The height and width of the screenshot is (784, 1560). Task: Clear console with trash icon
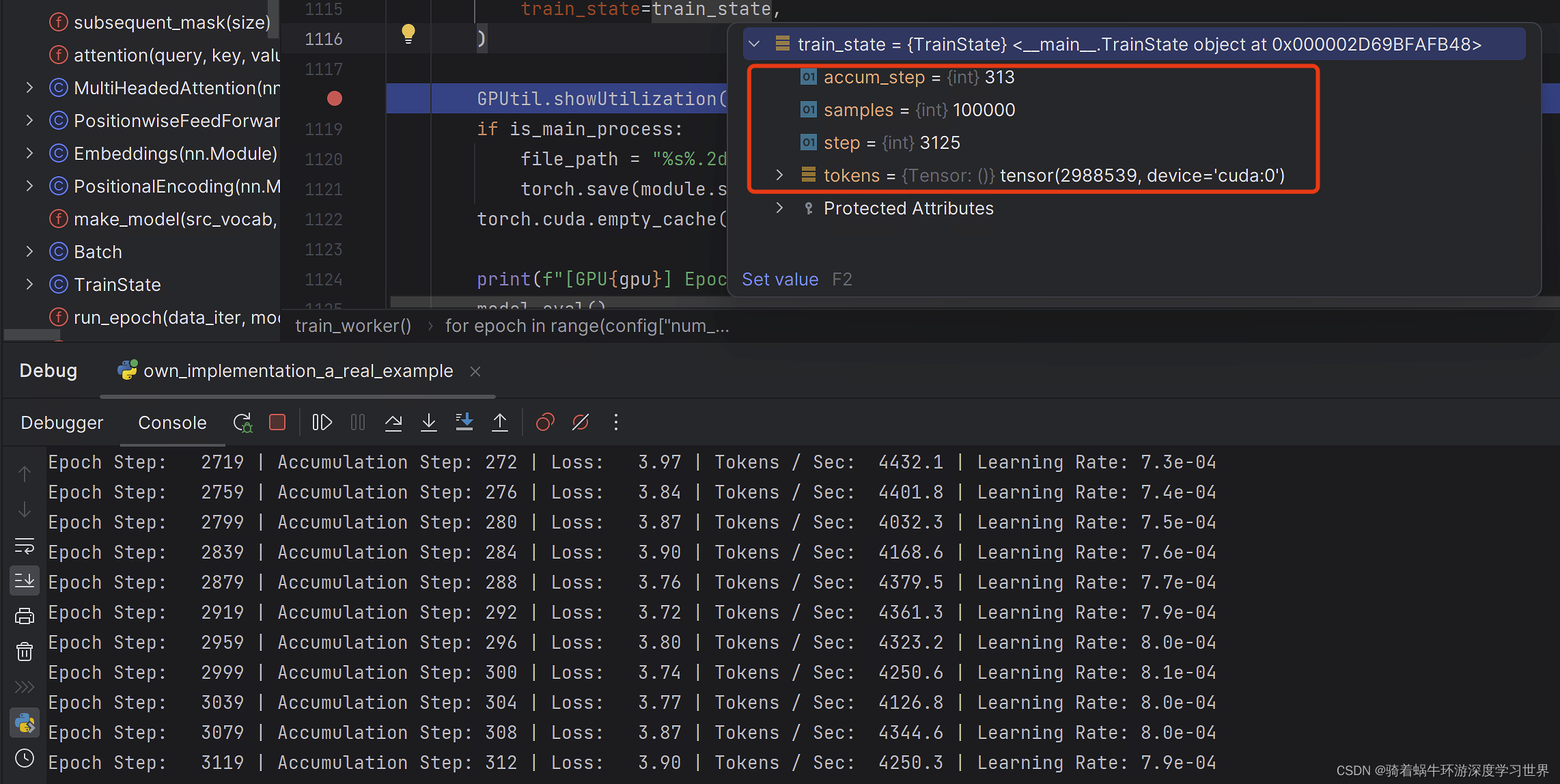point(25,652)
